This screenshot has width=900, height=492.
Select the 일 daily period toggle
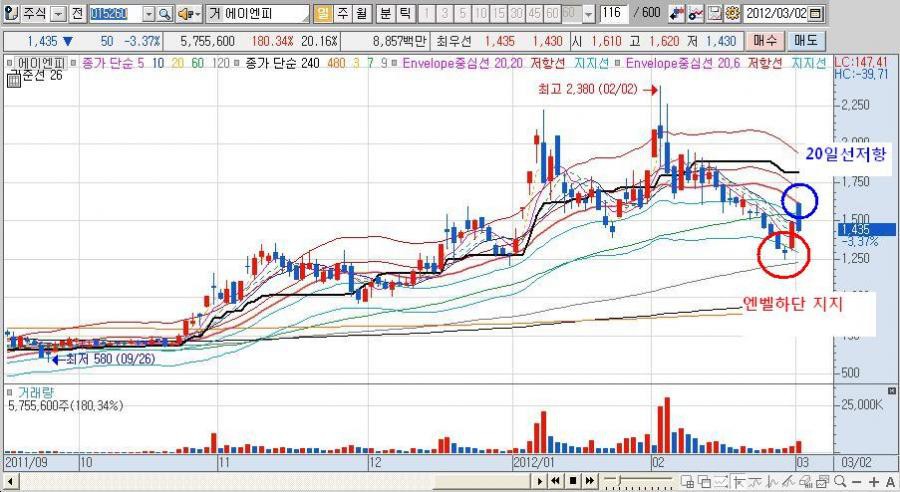(323, 14)
